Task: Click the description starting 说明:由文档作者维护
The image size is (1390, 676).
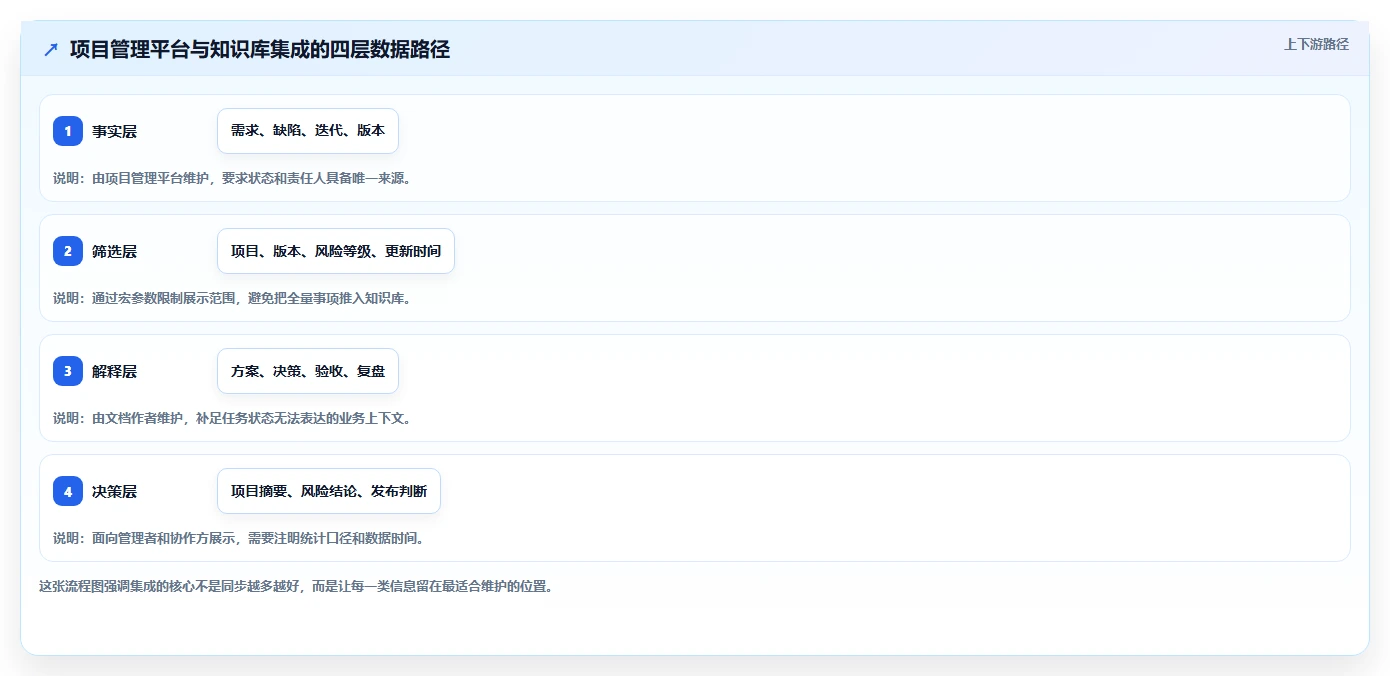Action: pos(232,418)
